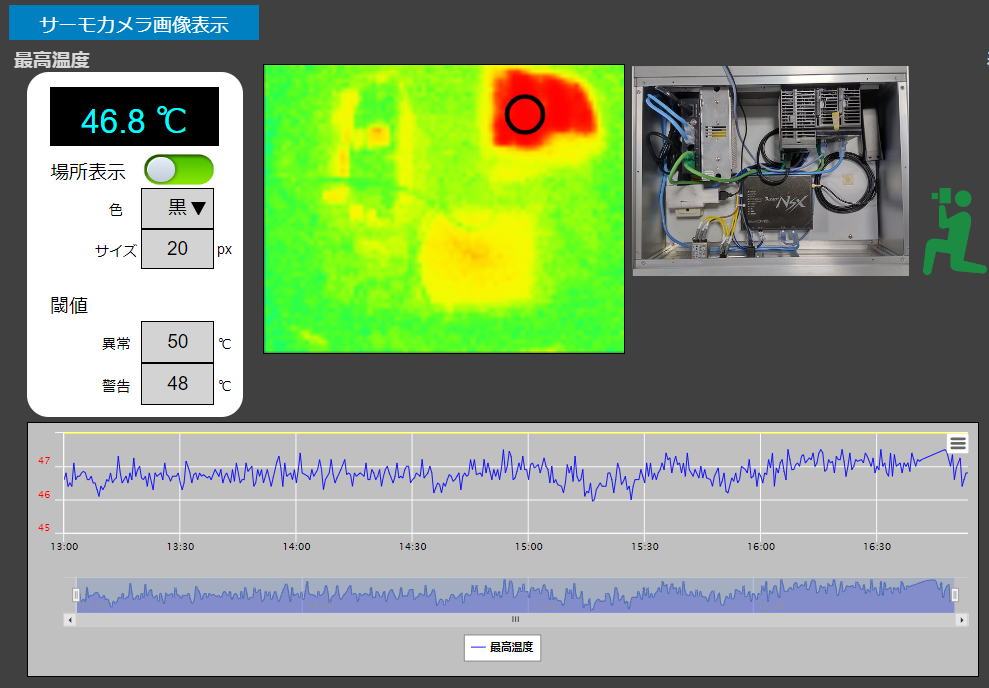This screenshot has height=688, width=989.
Task: Click the 警告 threshold field showing 48
Action: pos(177,384)
